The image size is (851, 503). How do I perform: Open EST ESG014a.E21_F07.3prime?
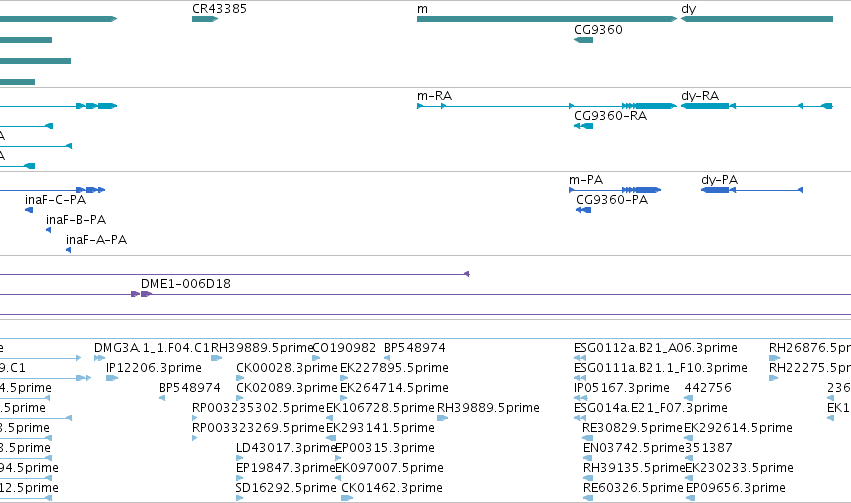pyautogui.click(x=651, y=408)
